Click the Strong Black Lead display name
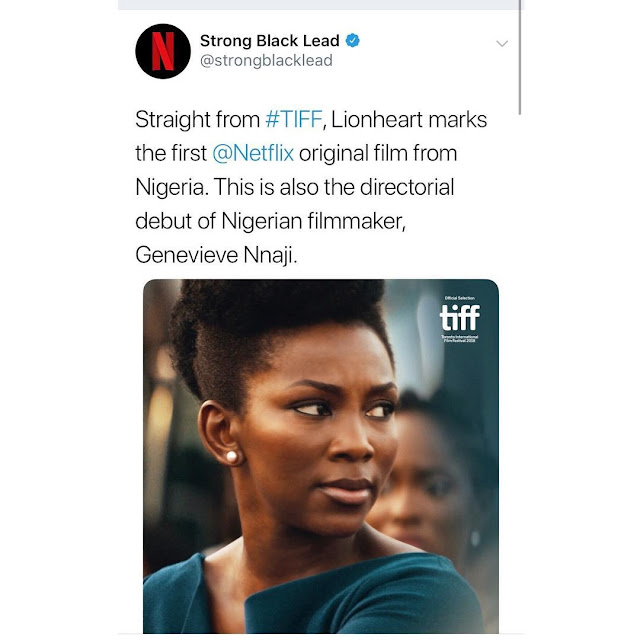 tap(269, 41)
